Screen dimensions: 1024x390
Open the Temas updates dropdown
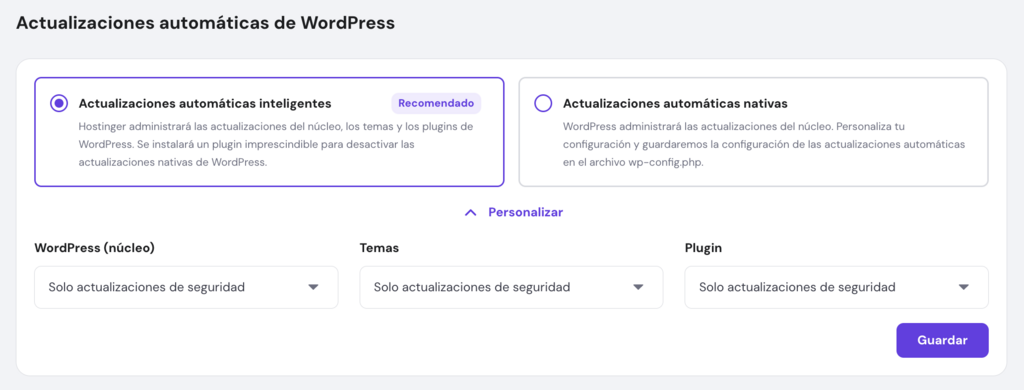point(511,287)
